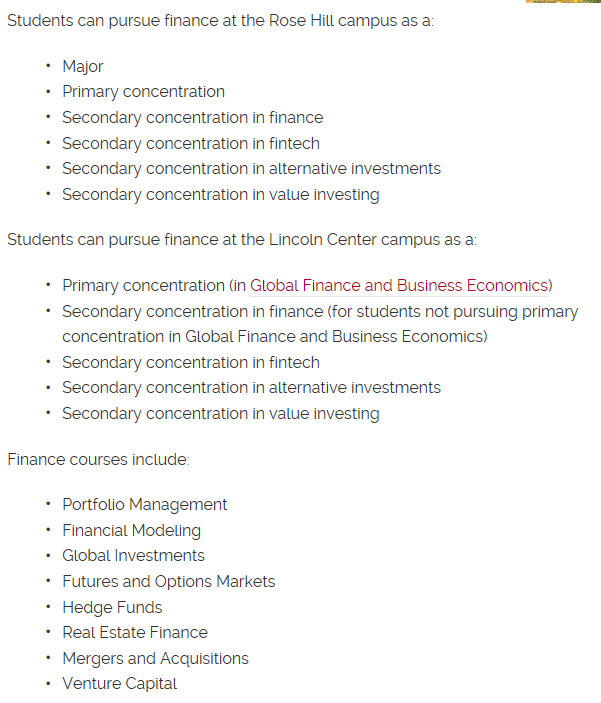Open the Global Finance and Business Economics link
The image size is (601, 703).
coord(399,286)
